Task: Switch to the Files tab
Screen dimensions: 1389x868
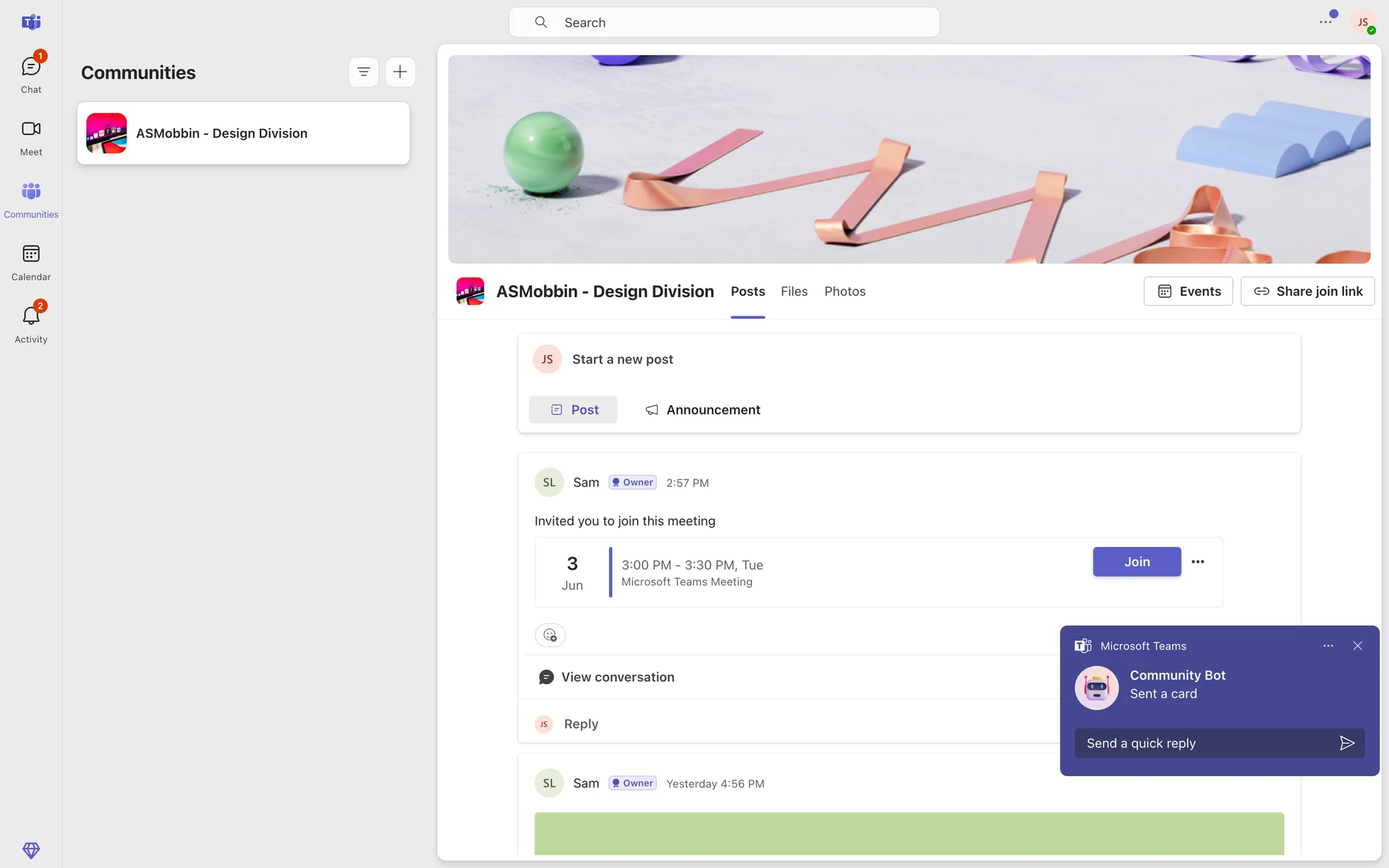Action: tap(794, 292)
